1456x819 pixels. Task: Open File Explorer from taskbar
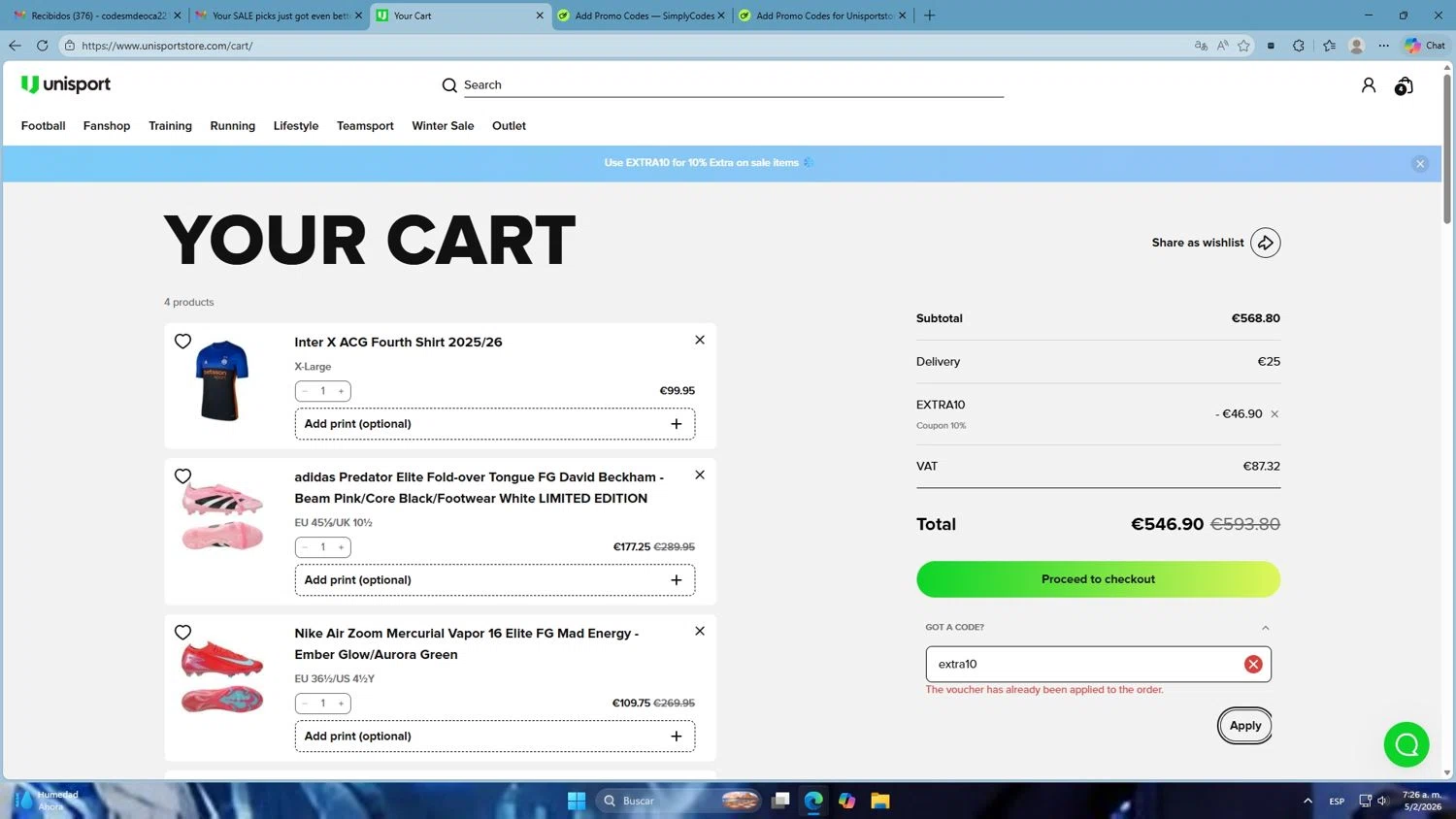880,801
